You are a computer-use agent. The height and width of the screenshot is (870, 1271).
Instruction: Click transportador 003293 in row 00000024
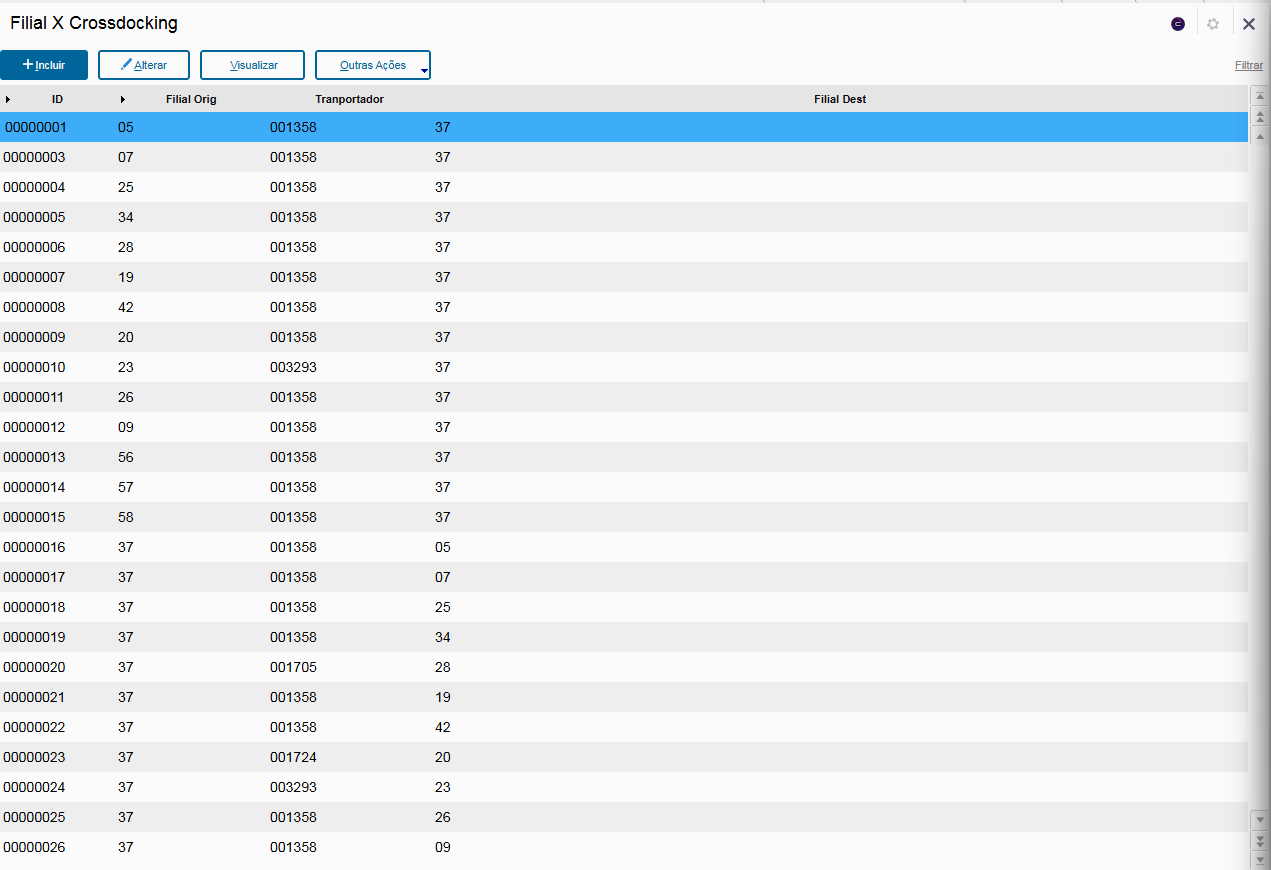click(293, 787)
